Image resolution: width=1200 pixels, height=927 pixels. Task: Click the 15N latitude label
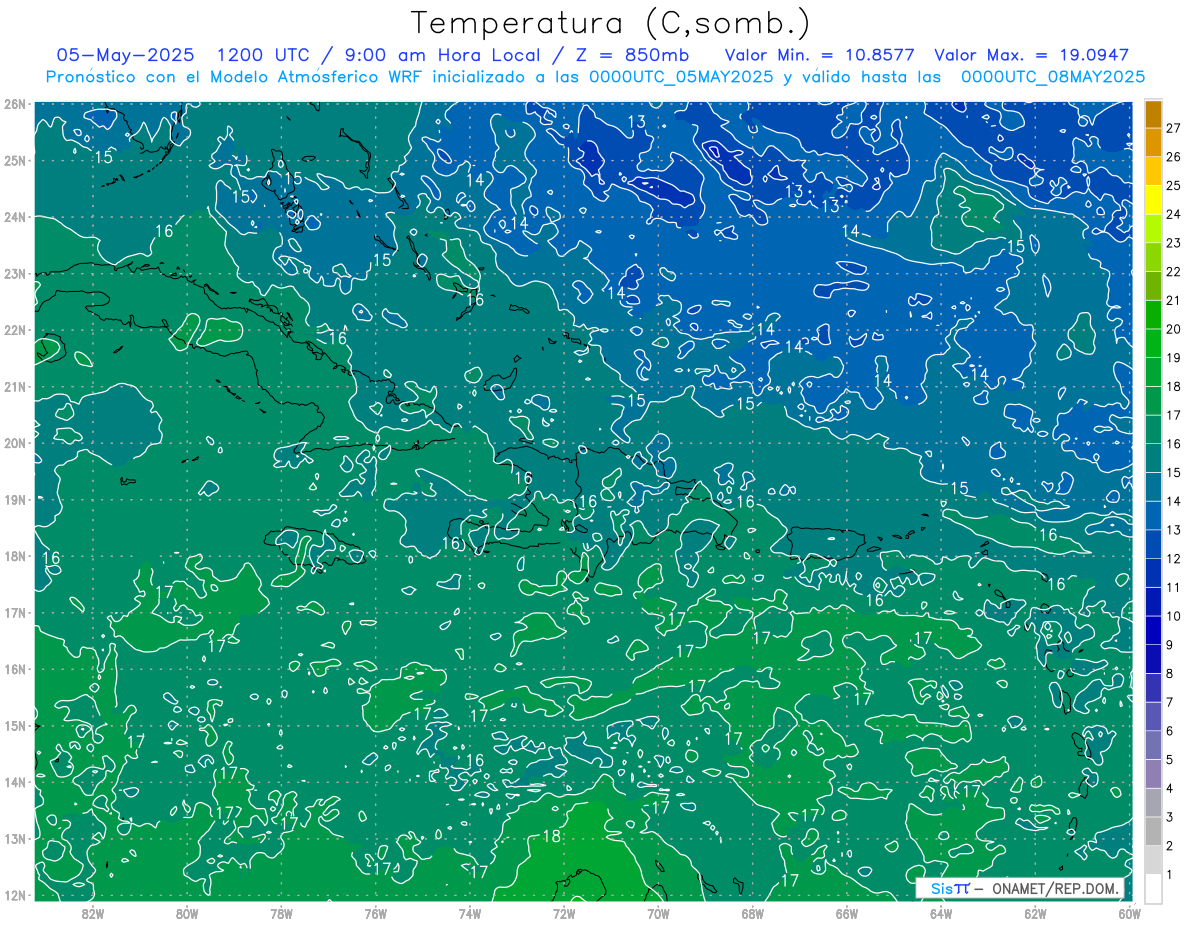pos(15,725)
